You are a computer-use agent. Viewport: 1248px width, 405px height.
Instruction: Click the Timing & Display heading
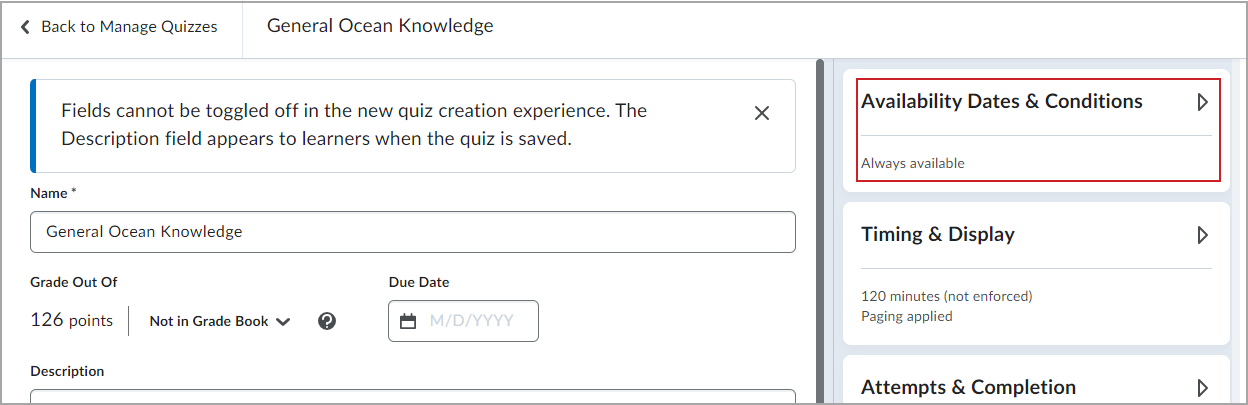point(938,234)
